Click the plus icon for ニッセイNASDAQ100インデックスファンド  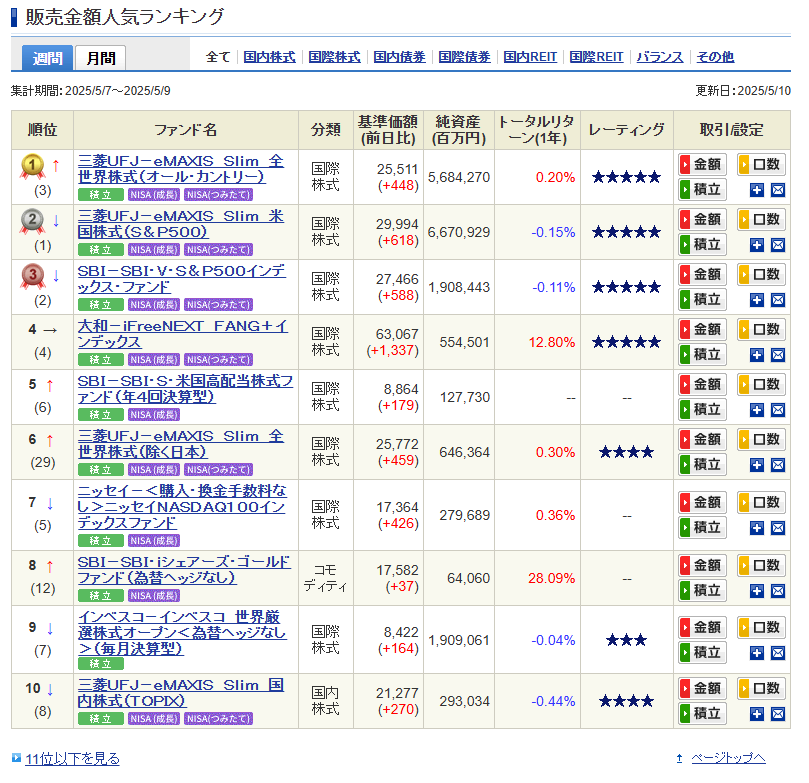pos(756,528)
